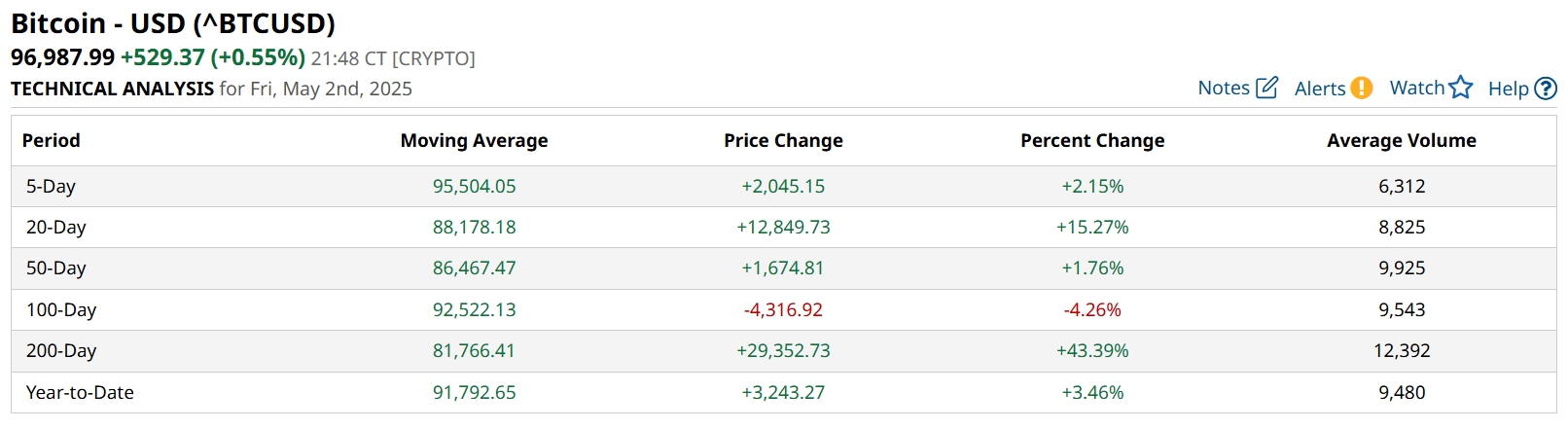Select the Watch link text
This screenshot has height=429, width=1568.
(1416, 88)
